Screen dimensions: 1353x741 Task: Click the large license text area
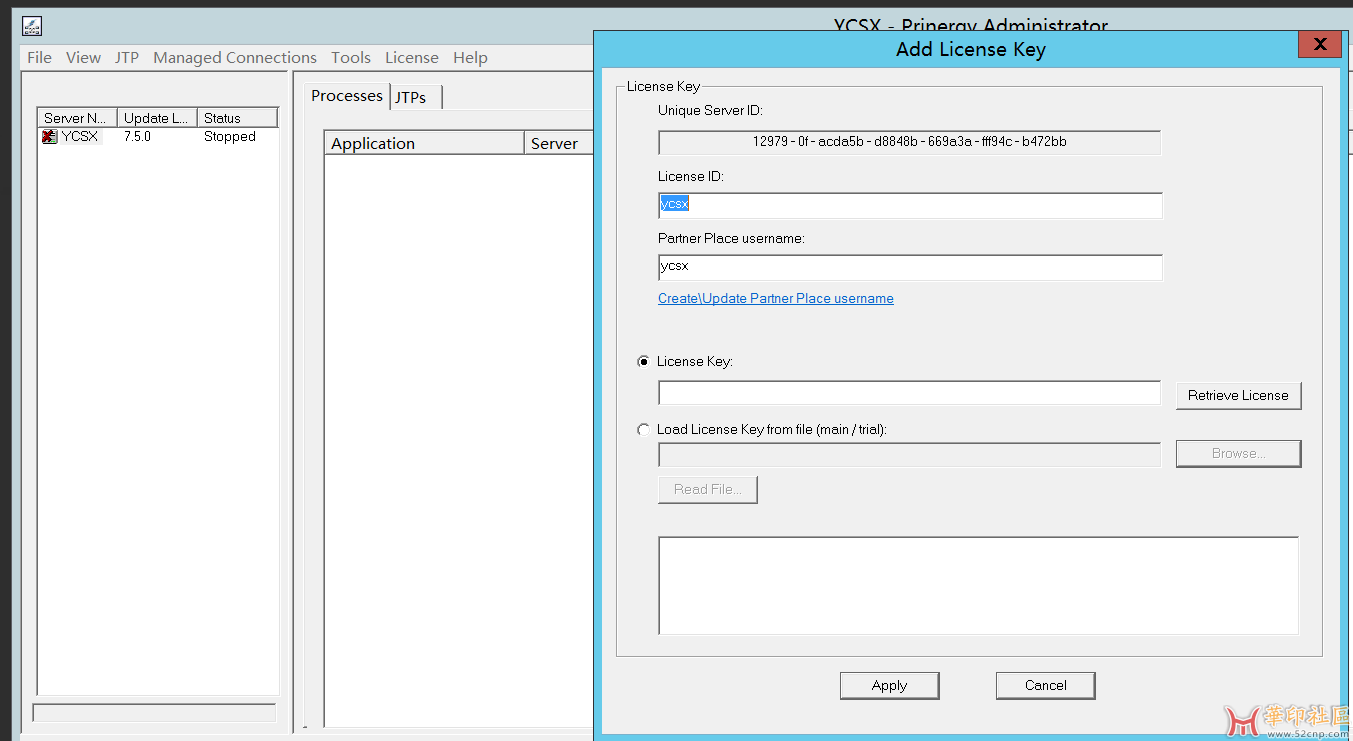click(978, 585)
